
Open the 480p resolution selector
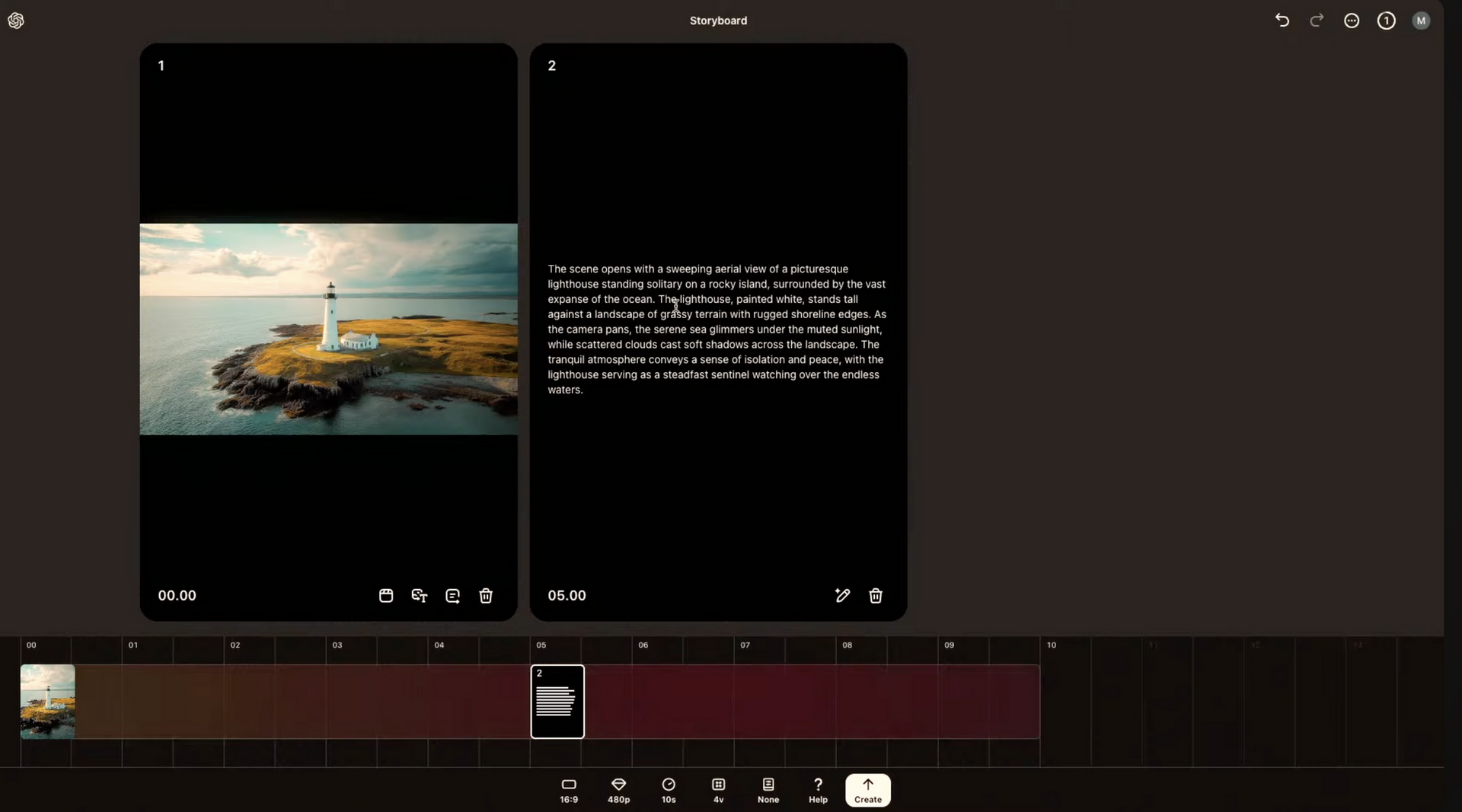click(618, 791)
